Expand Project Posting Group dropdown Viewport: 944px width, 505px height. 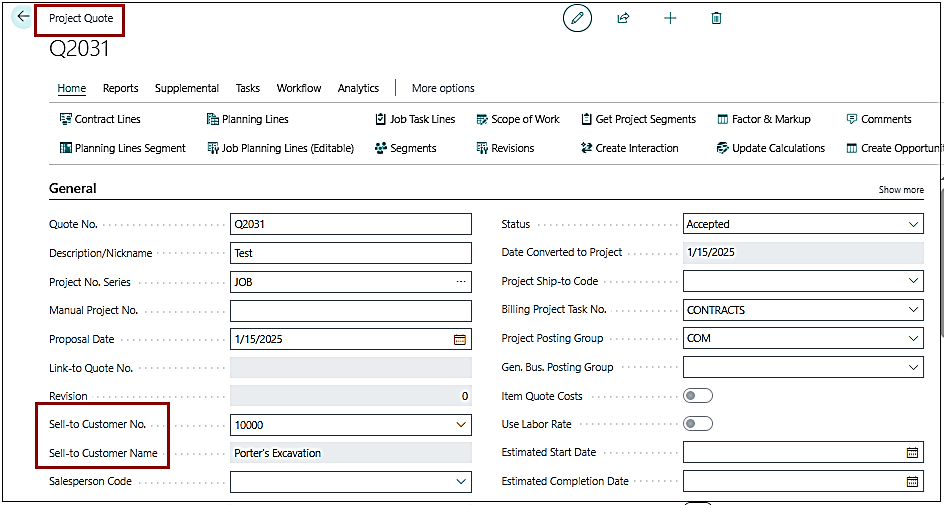(913, 338)
